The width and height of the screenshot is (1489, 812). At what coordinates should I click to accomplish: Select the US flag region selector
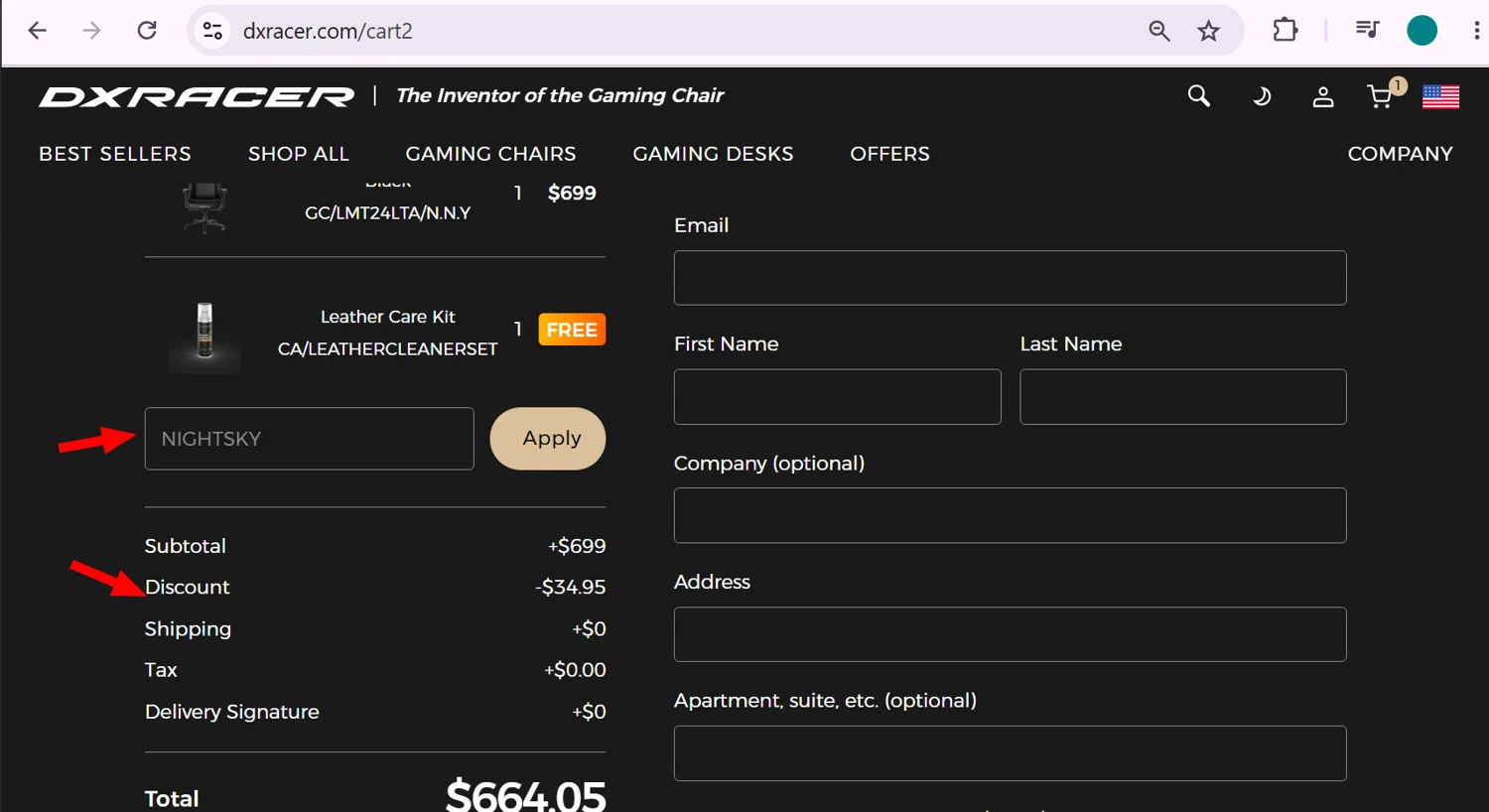1440,96
